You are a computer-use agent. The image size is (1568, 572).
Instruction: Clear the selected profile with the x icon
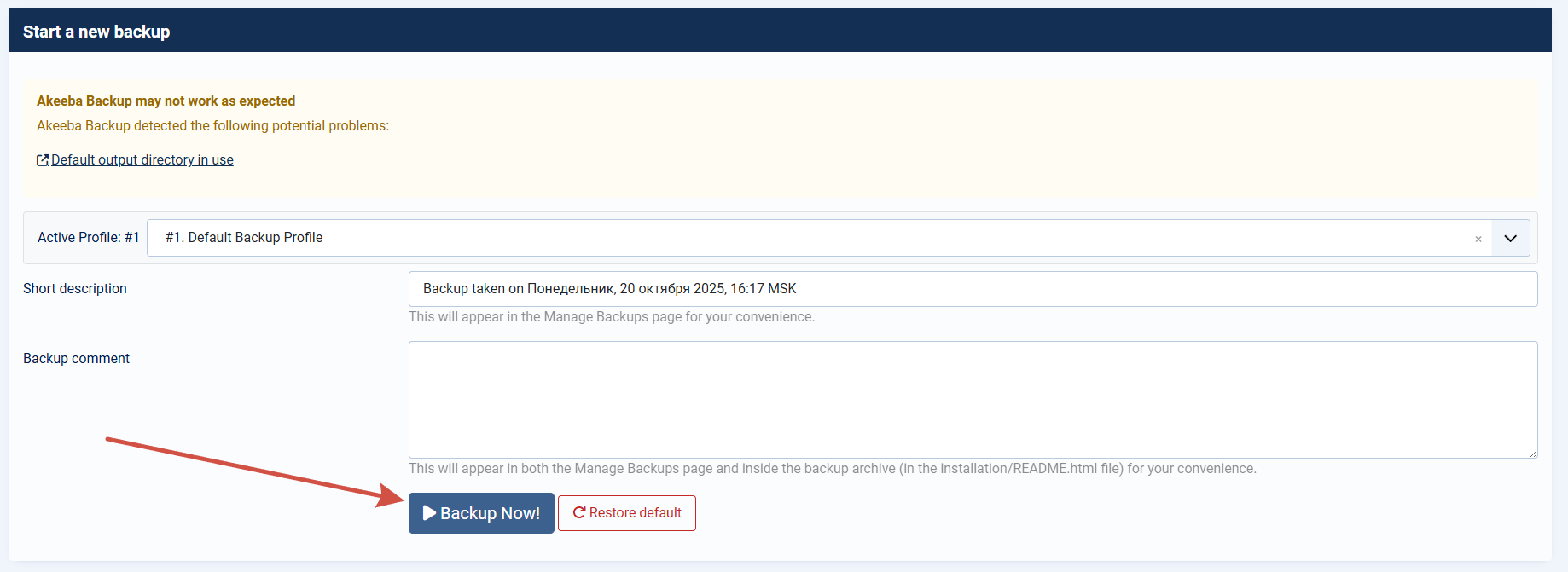(x=1478, y=240)
